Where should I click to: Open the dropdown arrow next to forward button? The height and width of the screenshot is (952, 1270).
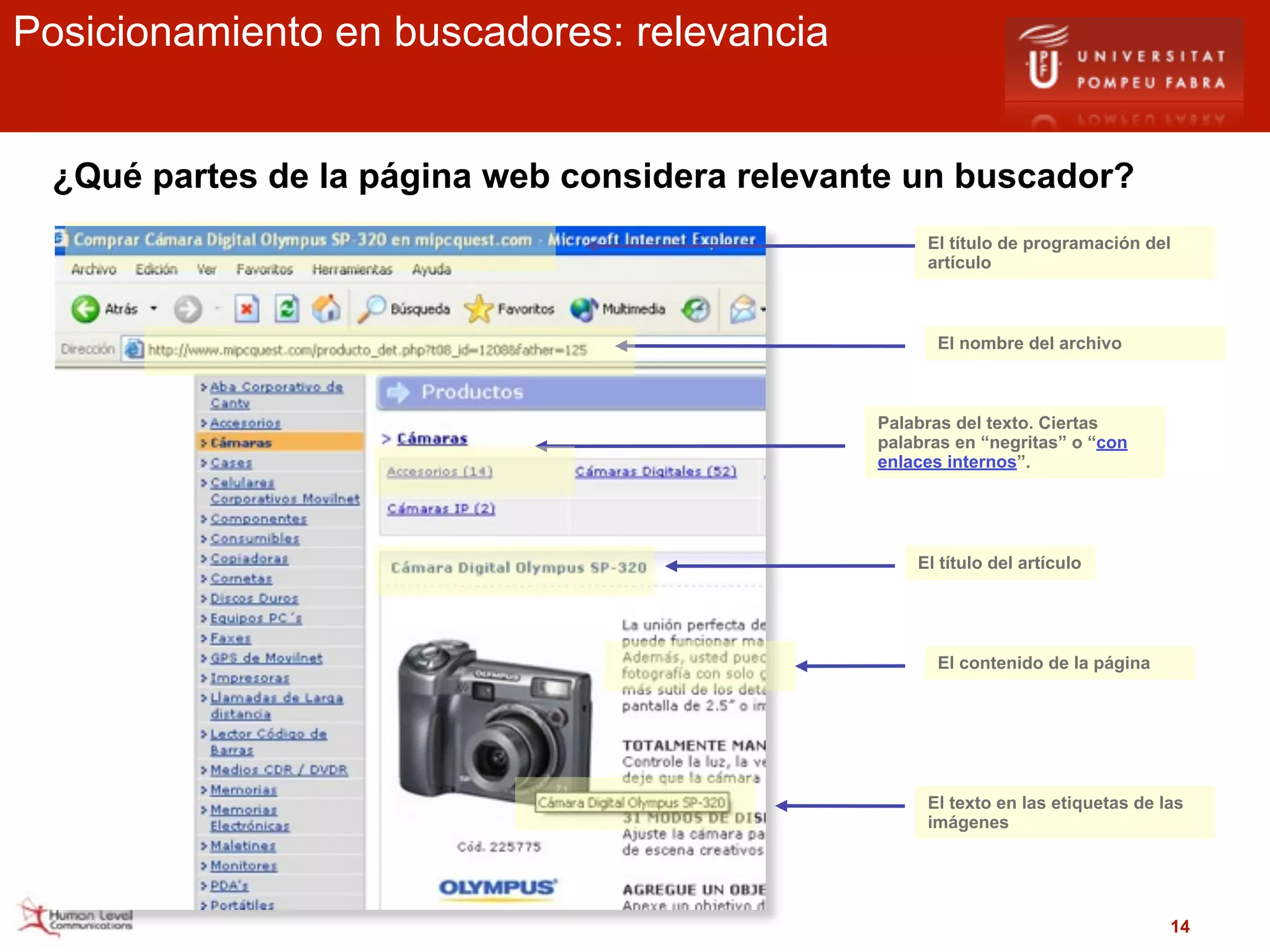[217, 308]
